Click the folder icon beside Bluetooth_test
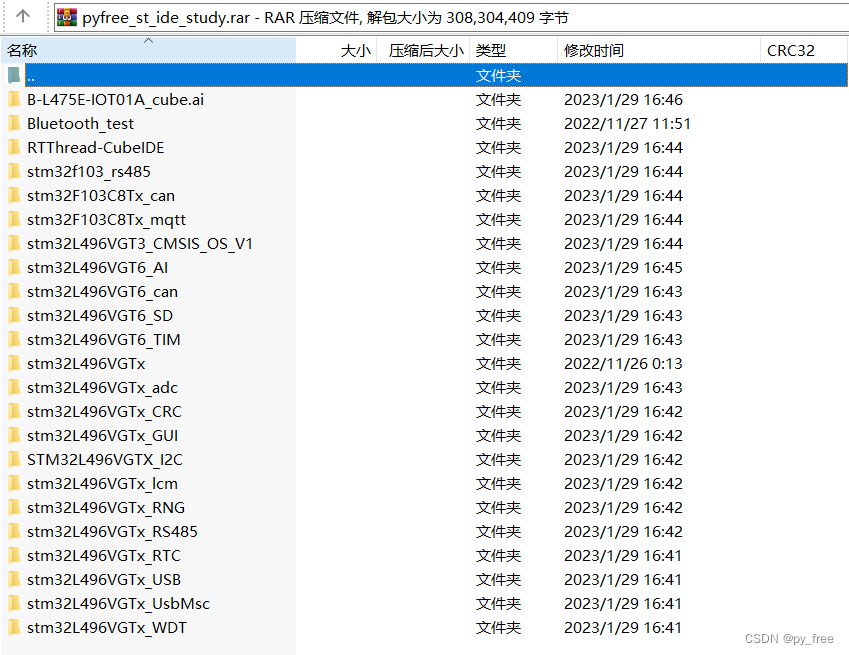Viewport: 849px width, 655px height. point(14,123)
